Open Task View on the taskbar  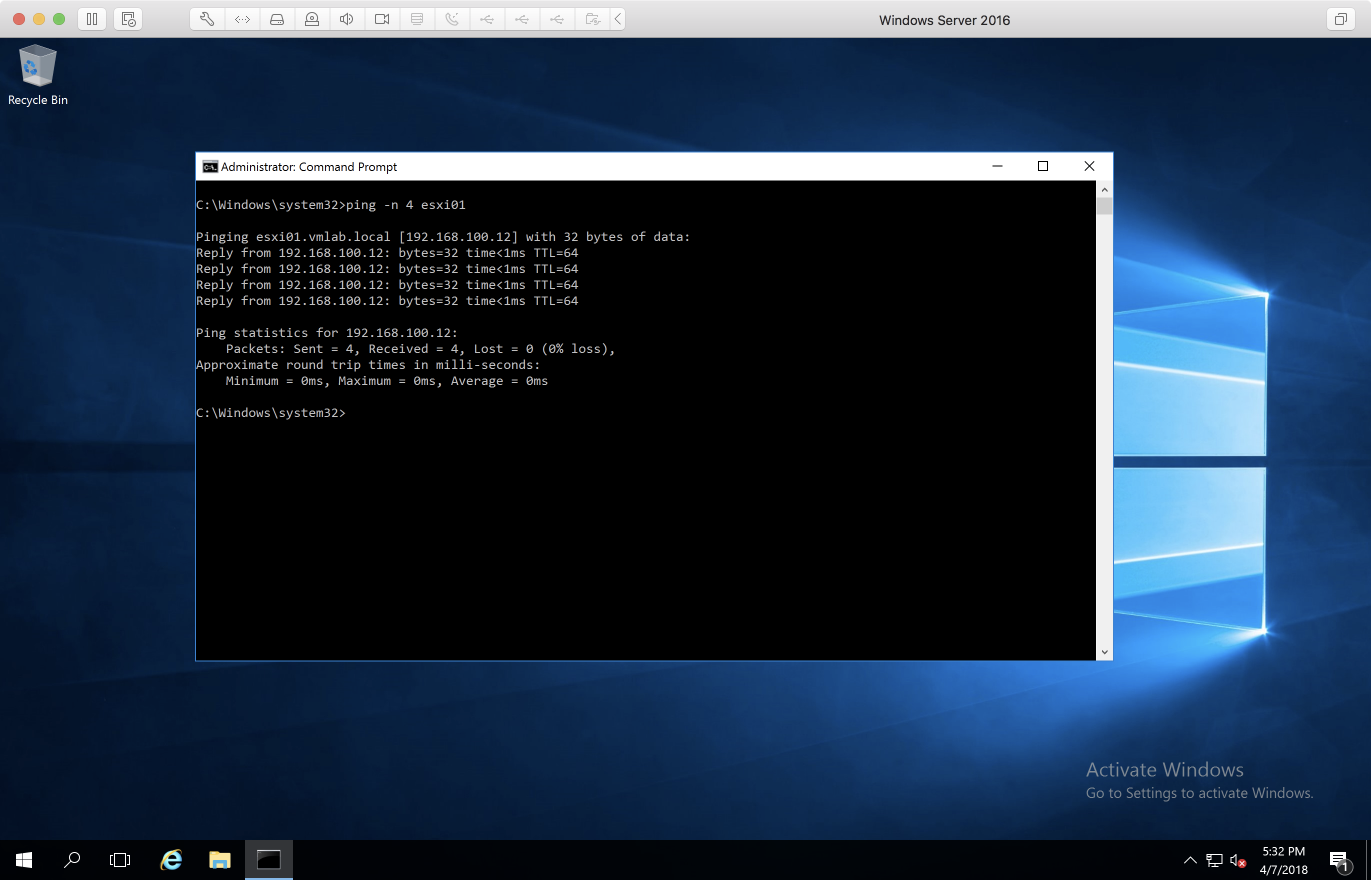120,859
